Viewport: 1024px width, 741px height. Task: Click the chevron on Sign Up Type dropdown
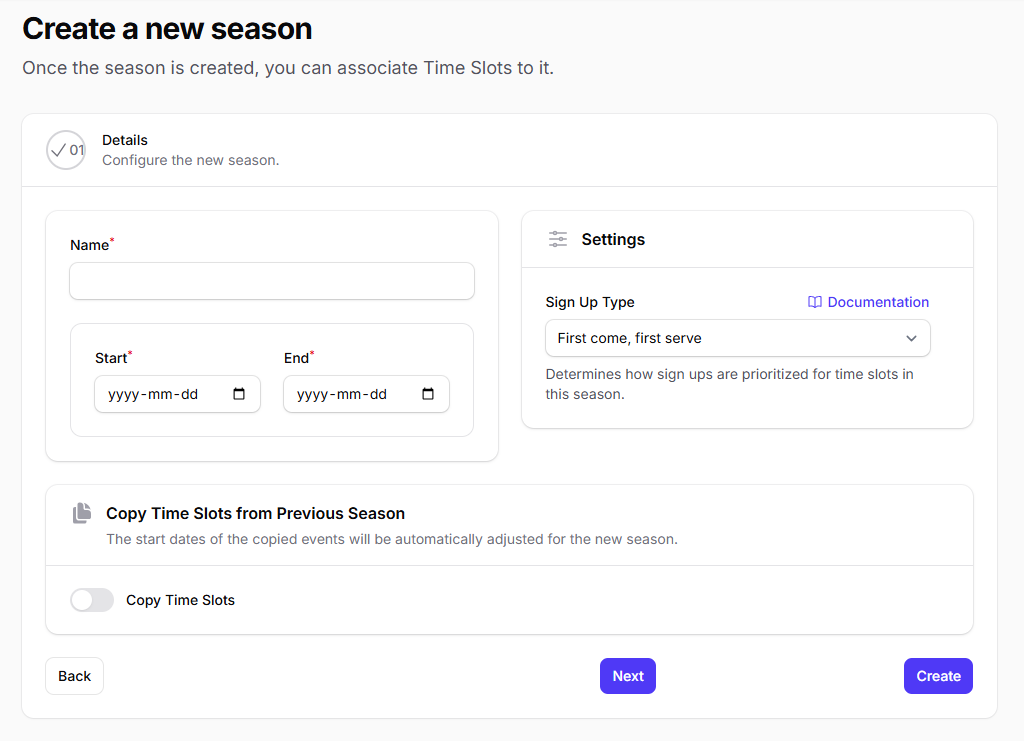911,338
